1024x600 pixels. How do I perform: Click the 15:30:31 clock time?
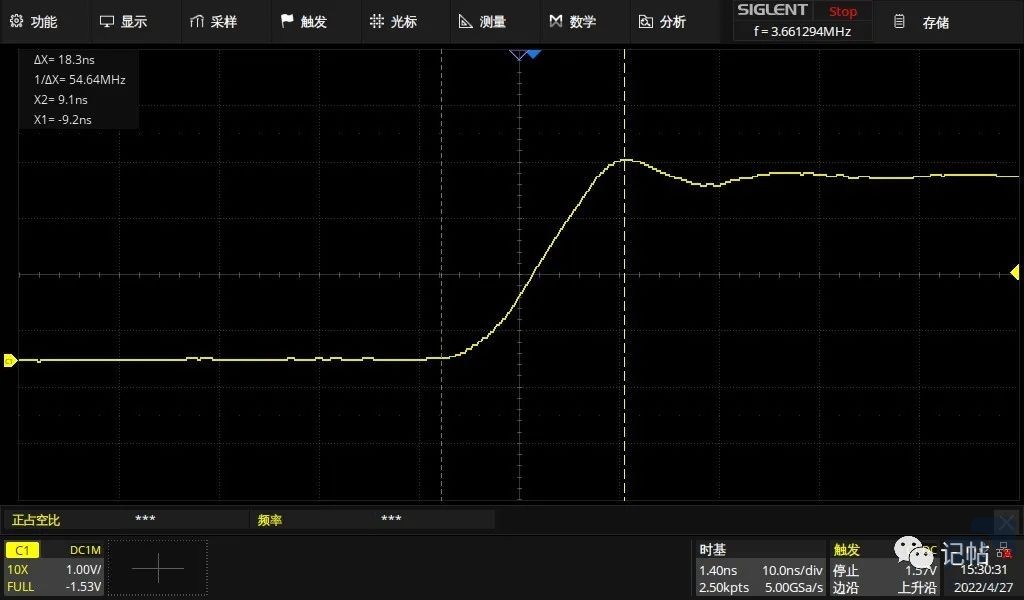[x=983, y=569]
